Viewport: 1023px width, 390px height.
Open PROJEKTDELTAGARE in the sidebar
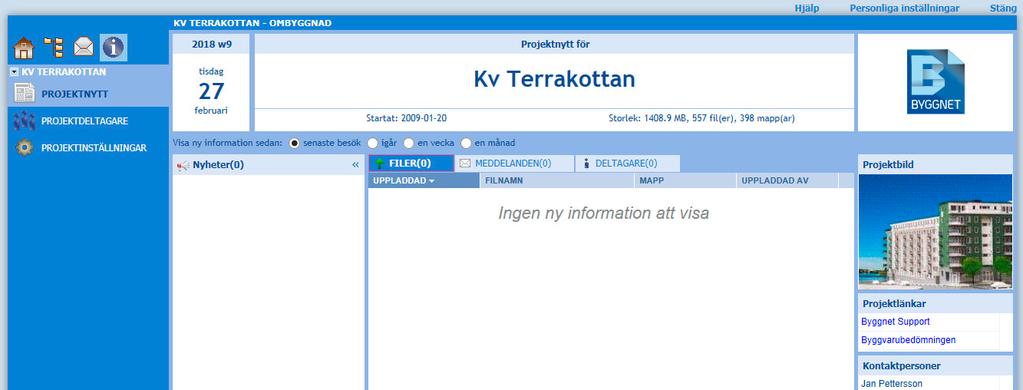click(84, 121)
